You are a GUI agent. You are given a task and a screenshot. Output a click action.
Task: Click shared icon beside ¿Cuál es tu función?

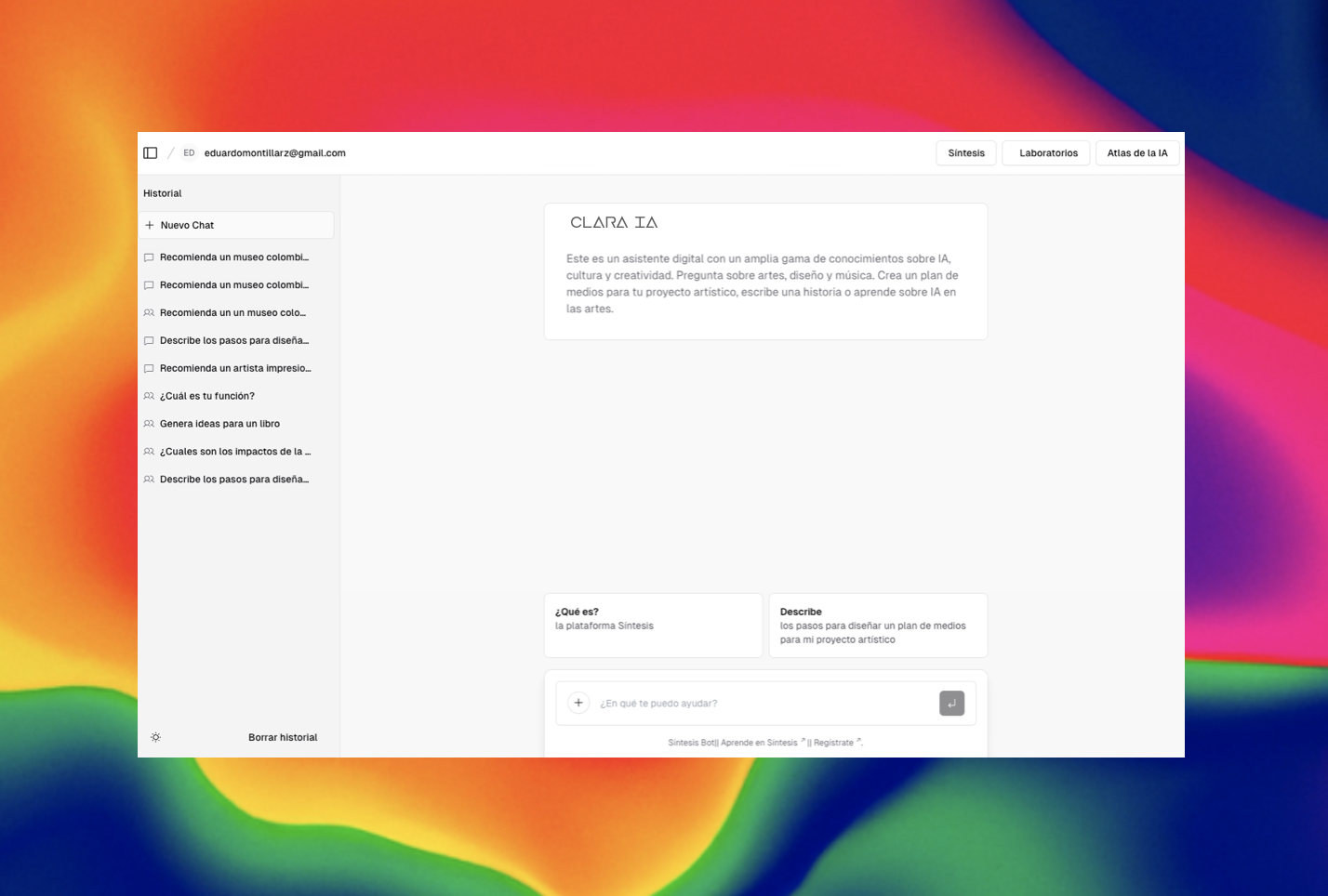[x=149, y=396]
